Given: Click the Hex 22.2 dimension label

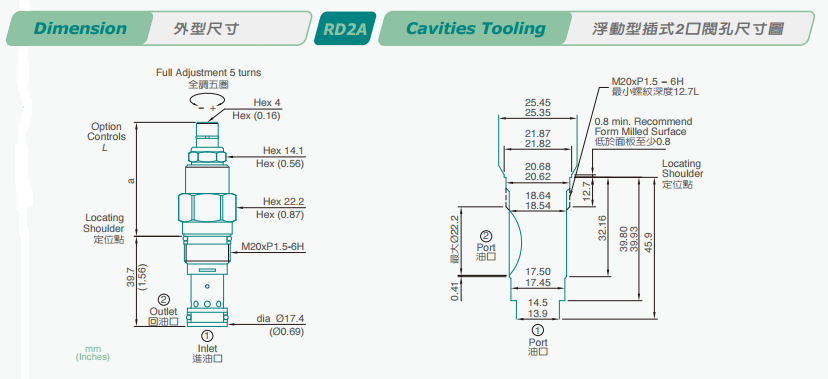Looking at the screenshot, I should 284,202.
